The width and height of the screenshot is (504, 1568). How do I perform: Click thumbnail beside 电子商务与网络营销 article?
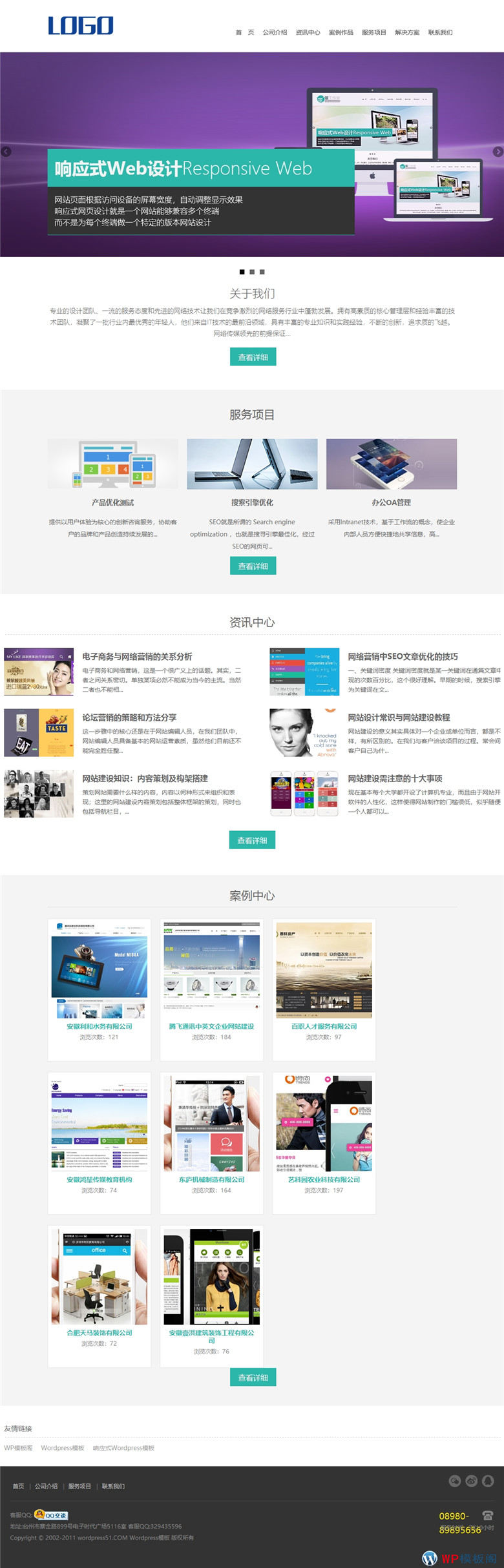[x=39, y=672]
